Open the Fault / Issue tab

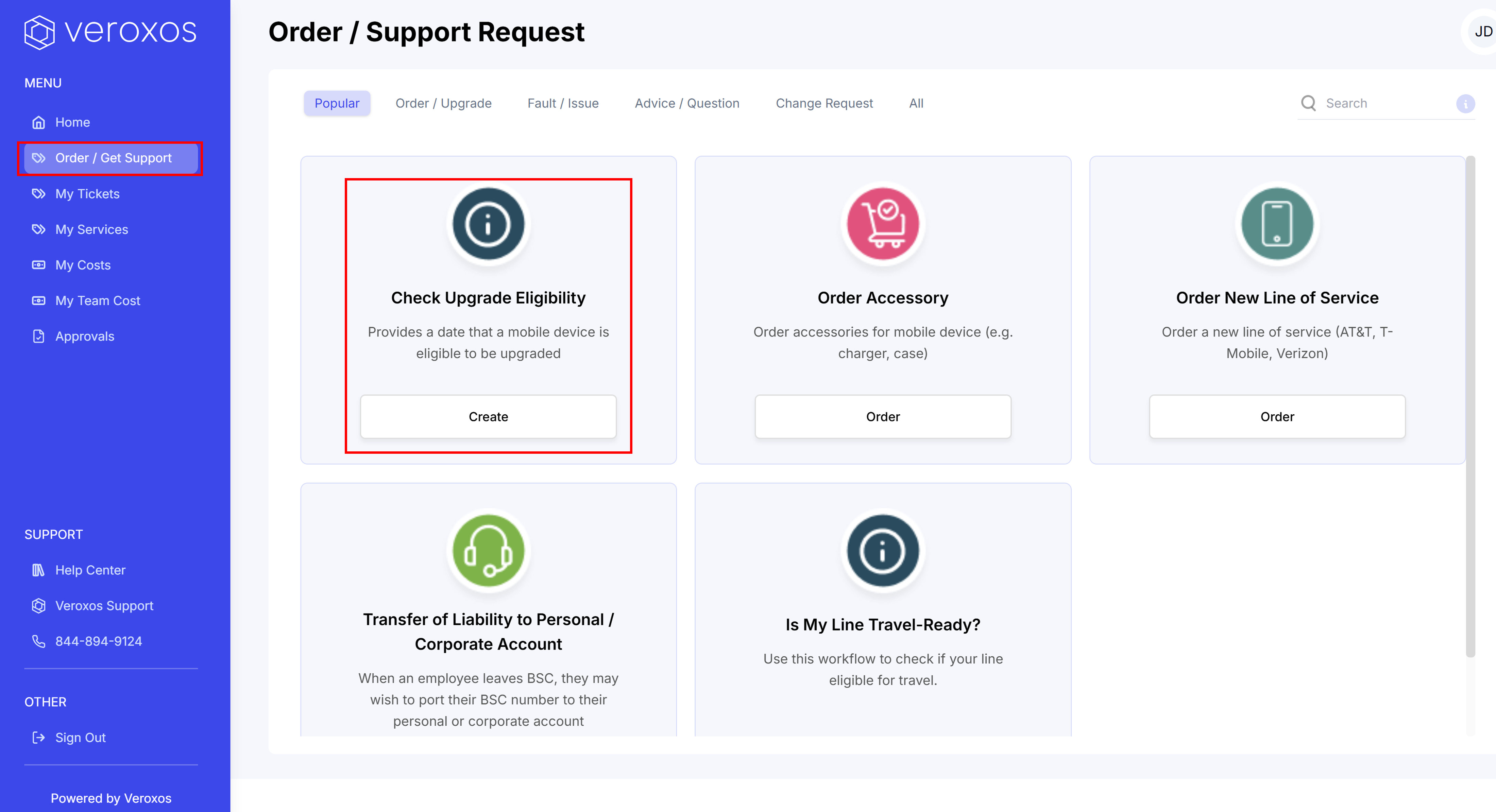point(563,103)
